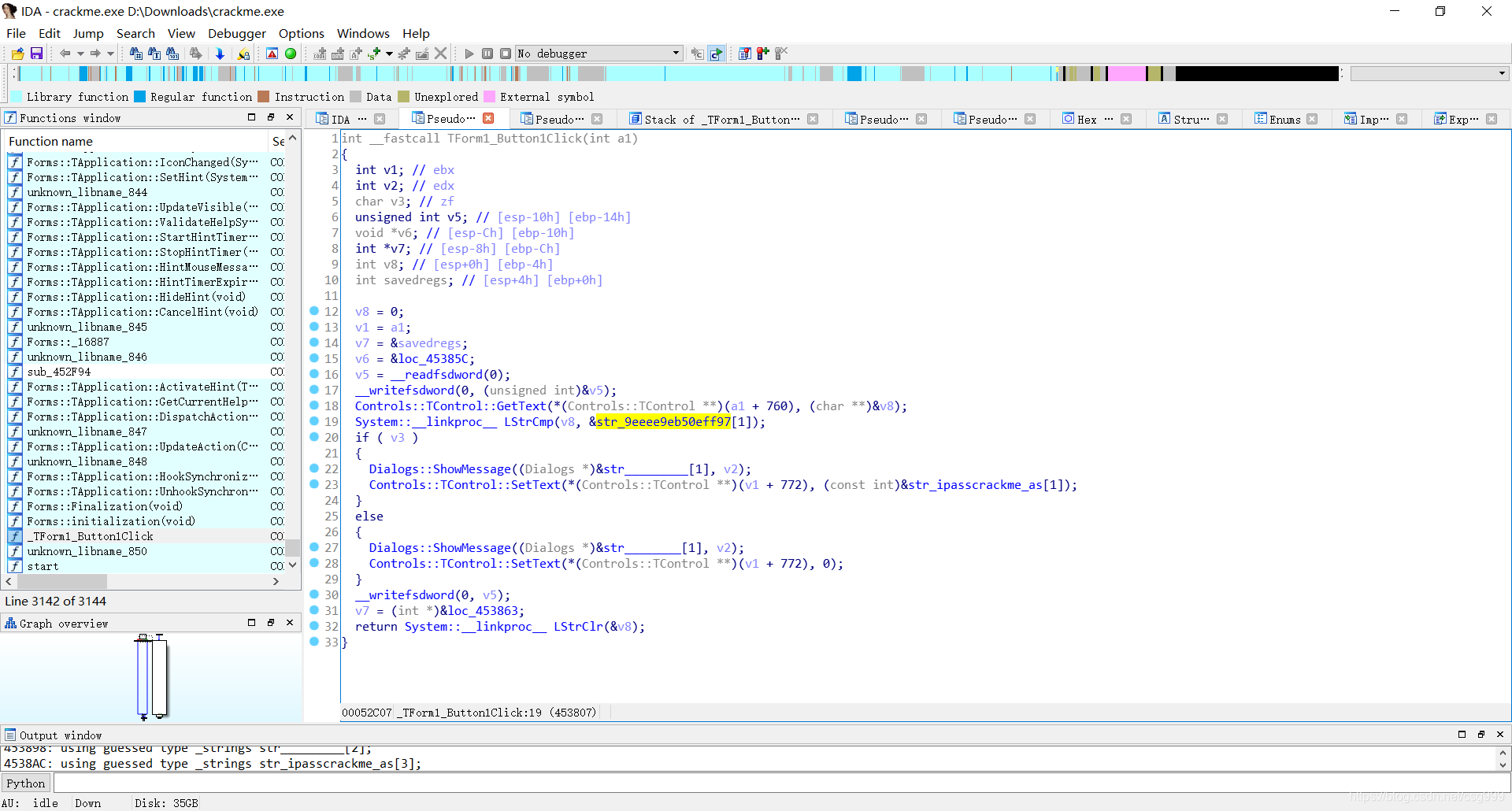Viewport: 1512px width, 811px height.
Task: Open the Jump menu
Action: point(88,33)
